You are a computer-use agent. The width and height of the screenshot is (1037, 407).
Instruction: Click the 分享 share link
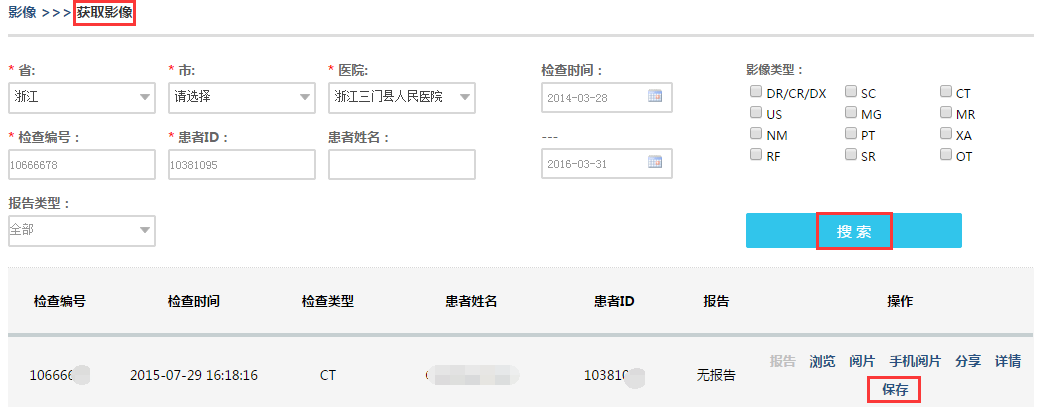point(968,361)
